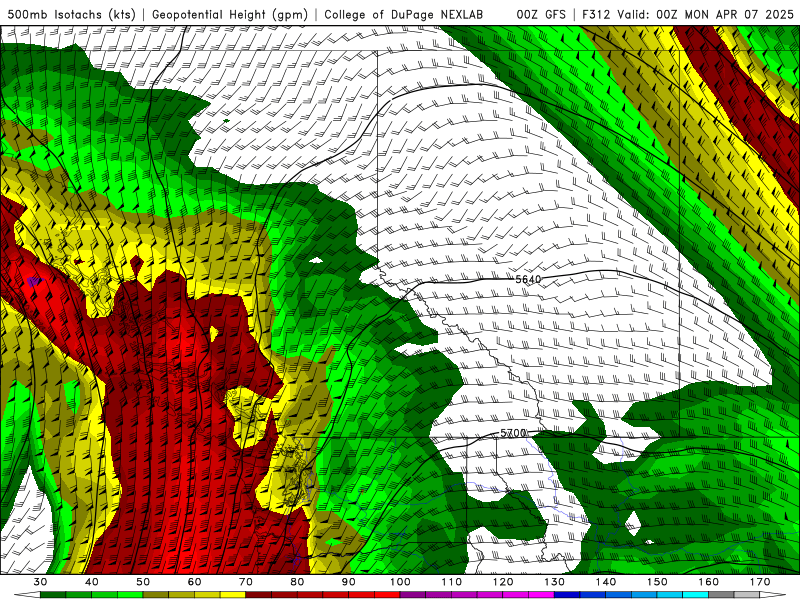Image resolution: width=800 pixels, height=600 pixels.
Task: Click the '500mb Isotachs (kts)' title text
Action: tap(71, 15)
